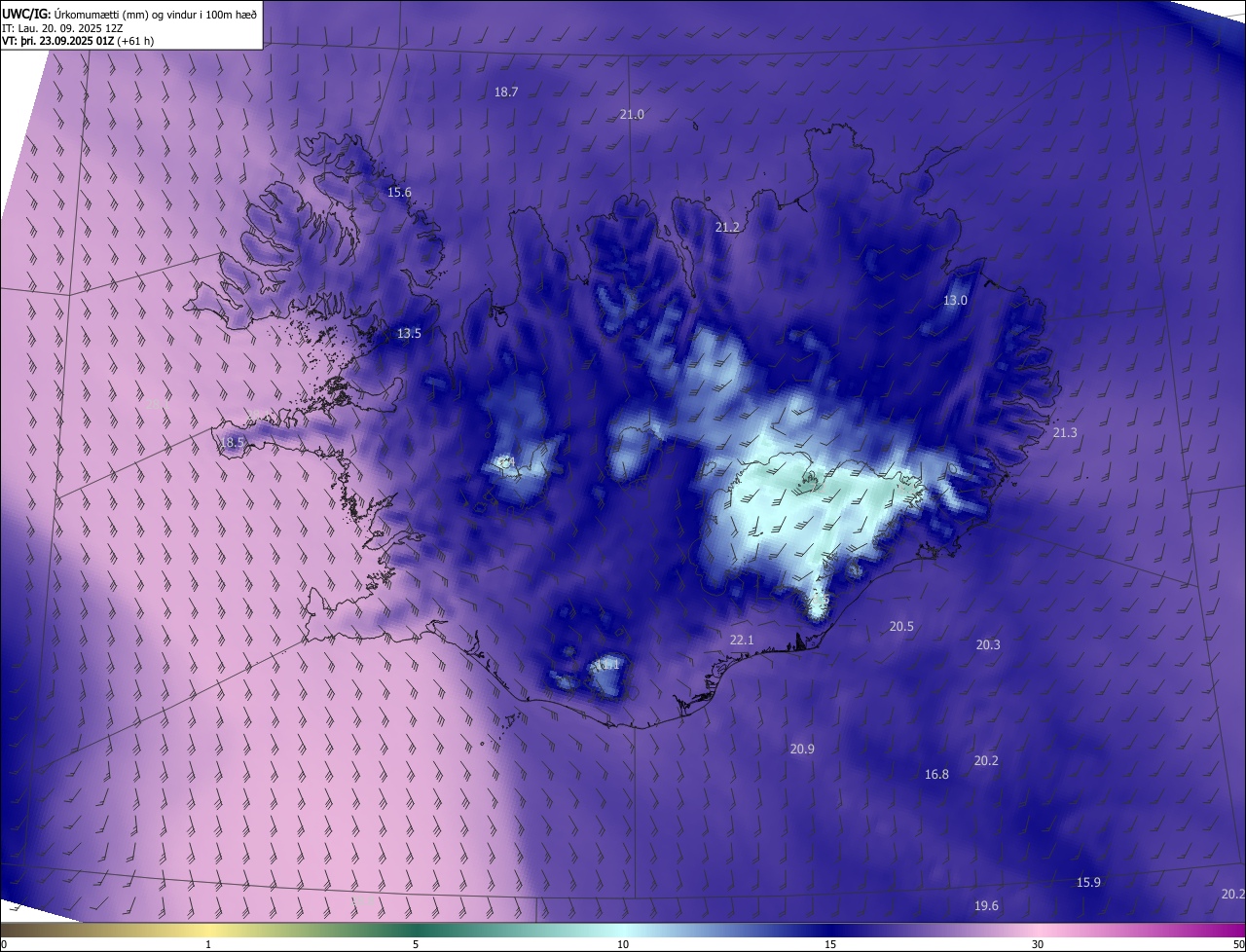Viewport: 1246px width, 952px height.
Task: Click the map value 15.9
Action: (1088, 883)
